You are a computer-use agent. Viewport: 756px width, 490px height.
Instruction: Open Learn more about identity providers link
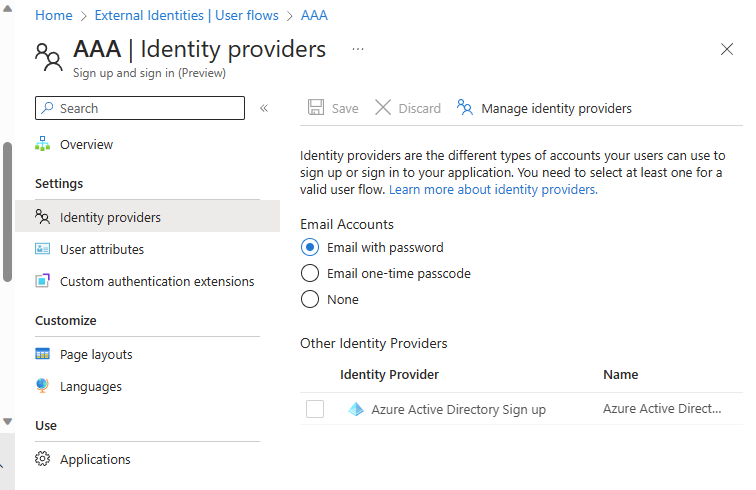coord(493,190)
